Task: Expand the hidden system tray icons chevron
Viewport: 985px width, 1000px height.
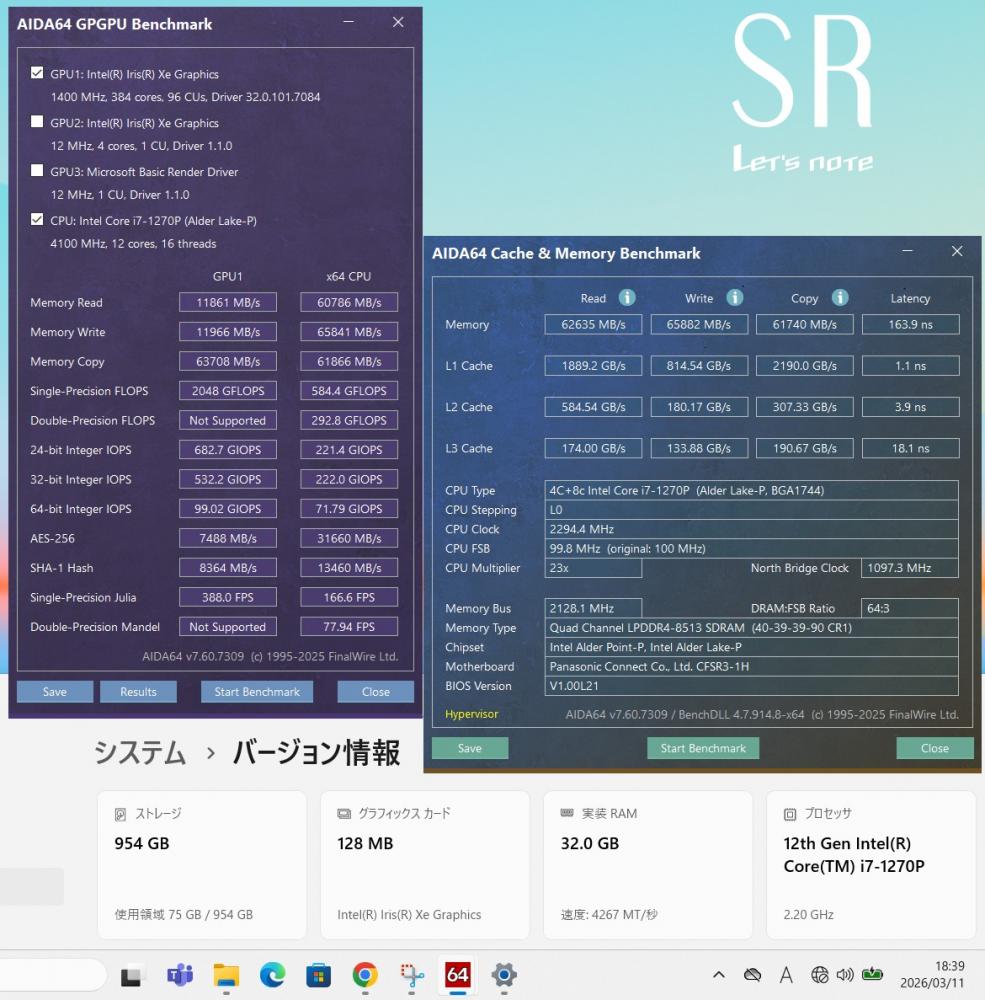Action: pyautogui.click(x=718, y=975)
